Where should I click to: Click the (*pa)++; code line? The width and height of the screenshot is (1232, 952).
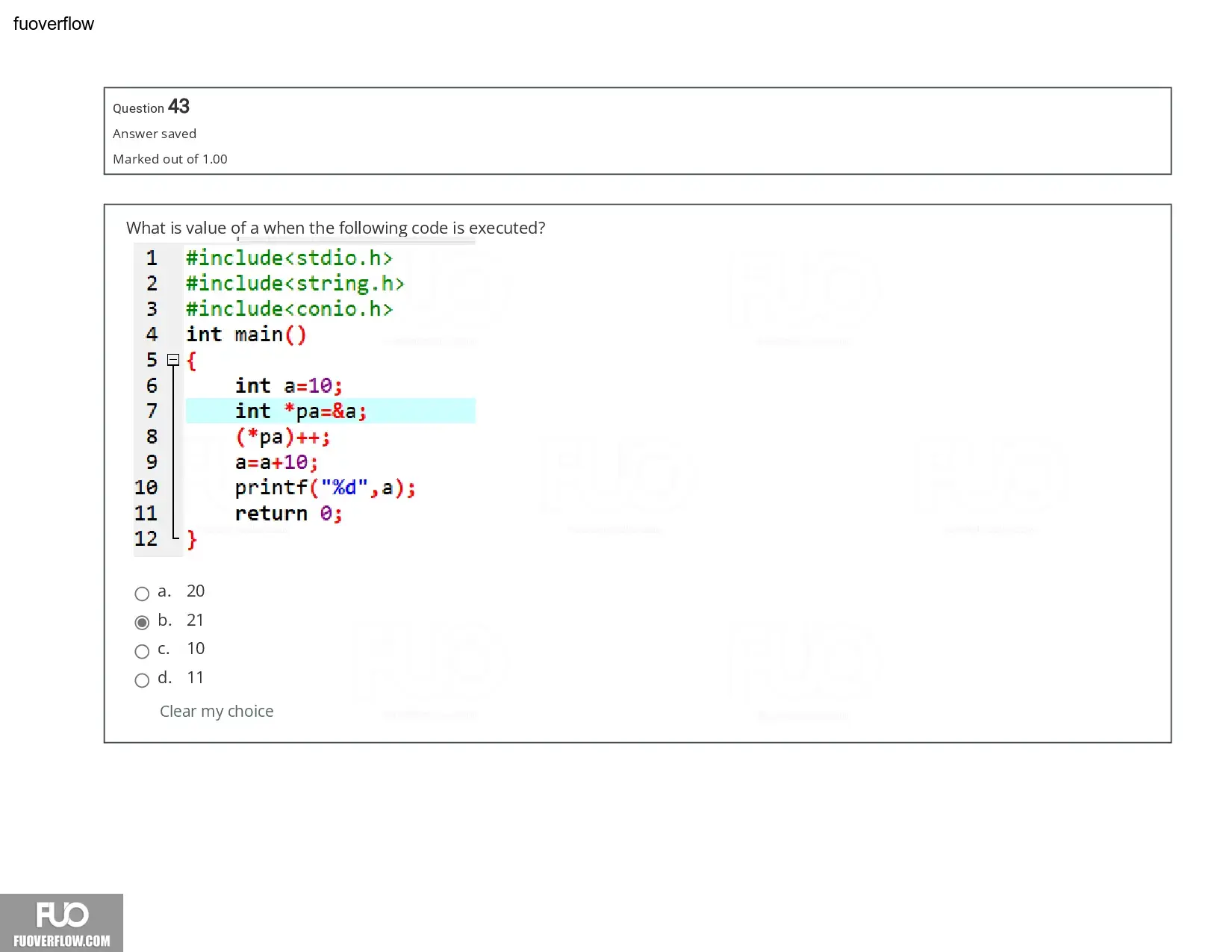pos(282,437)
